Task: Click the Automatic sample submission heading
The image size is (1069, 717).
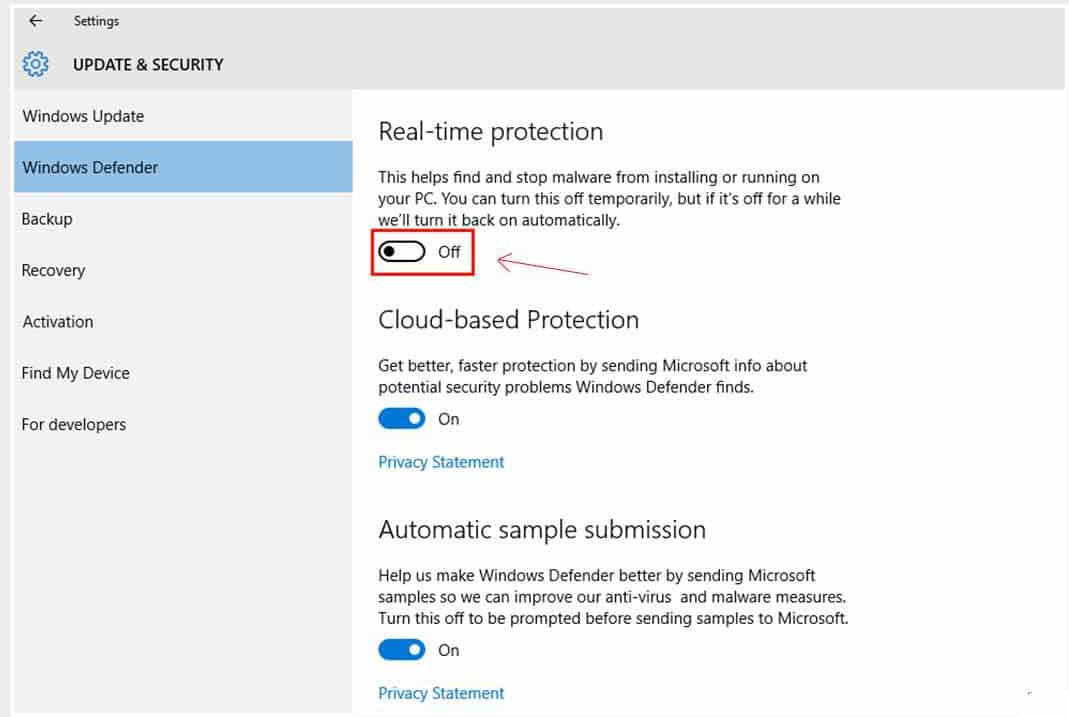Action: click(x=542, y=530)
